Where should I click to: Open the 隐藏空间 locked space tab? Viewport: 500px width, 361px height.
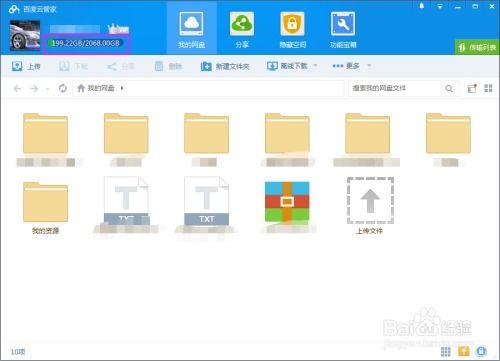[292, 30]
